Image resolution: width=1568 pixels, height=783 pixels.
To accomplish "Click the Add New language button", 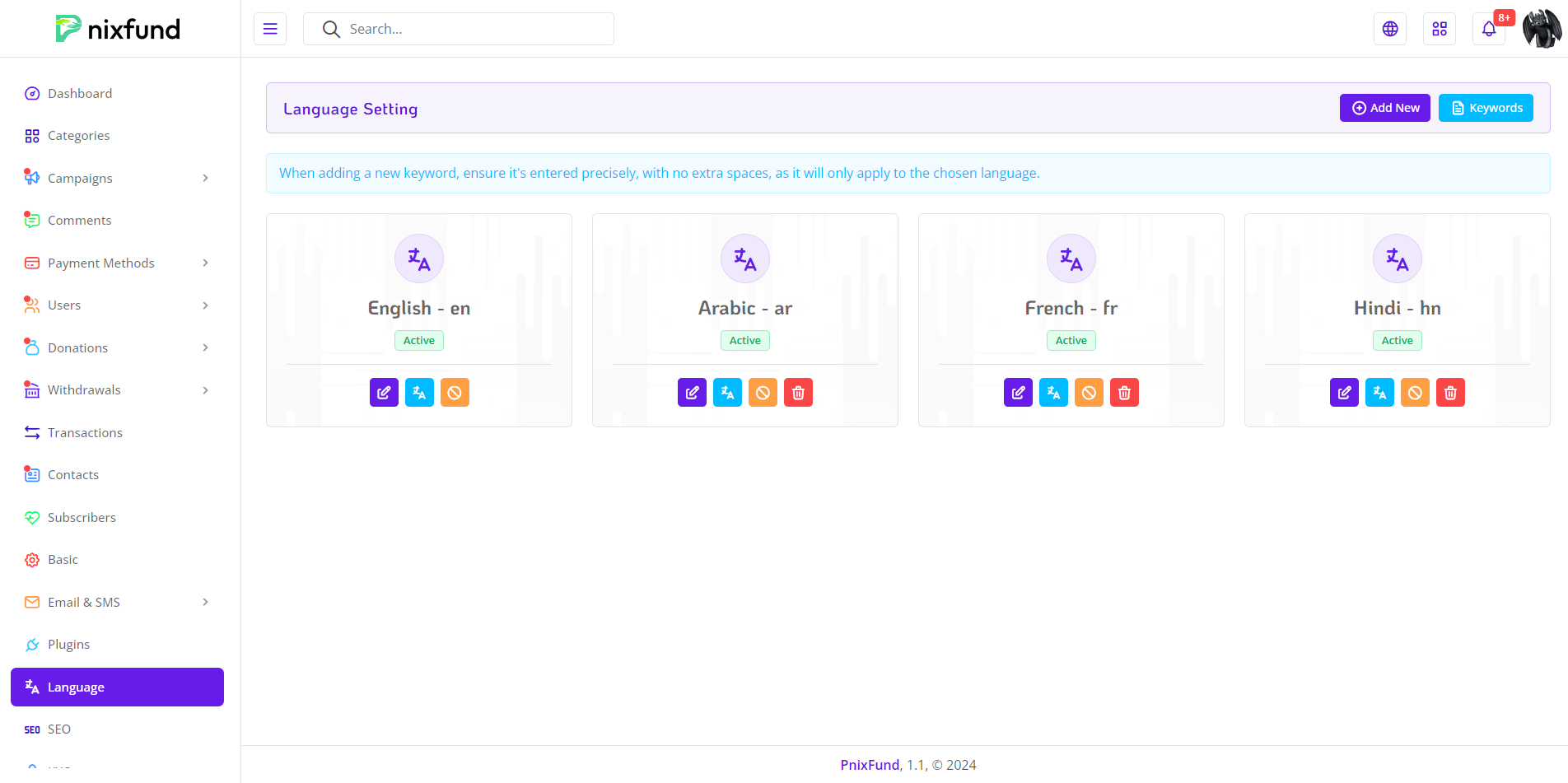I will [1384, 108].
